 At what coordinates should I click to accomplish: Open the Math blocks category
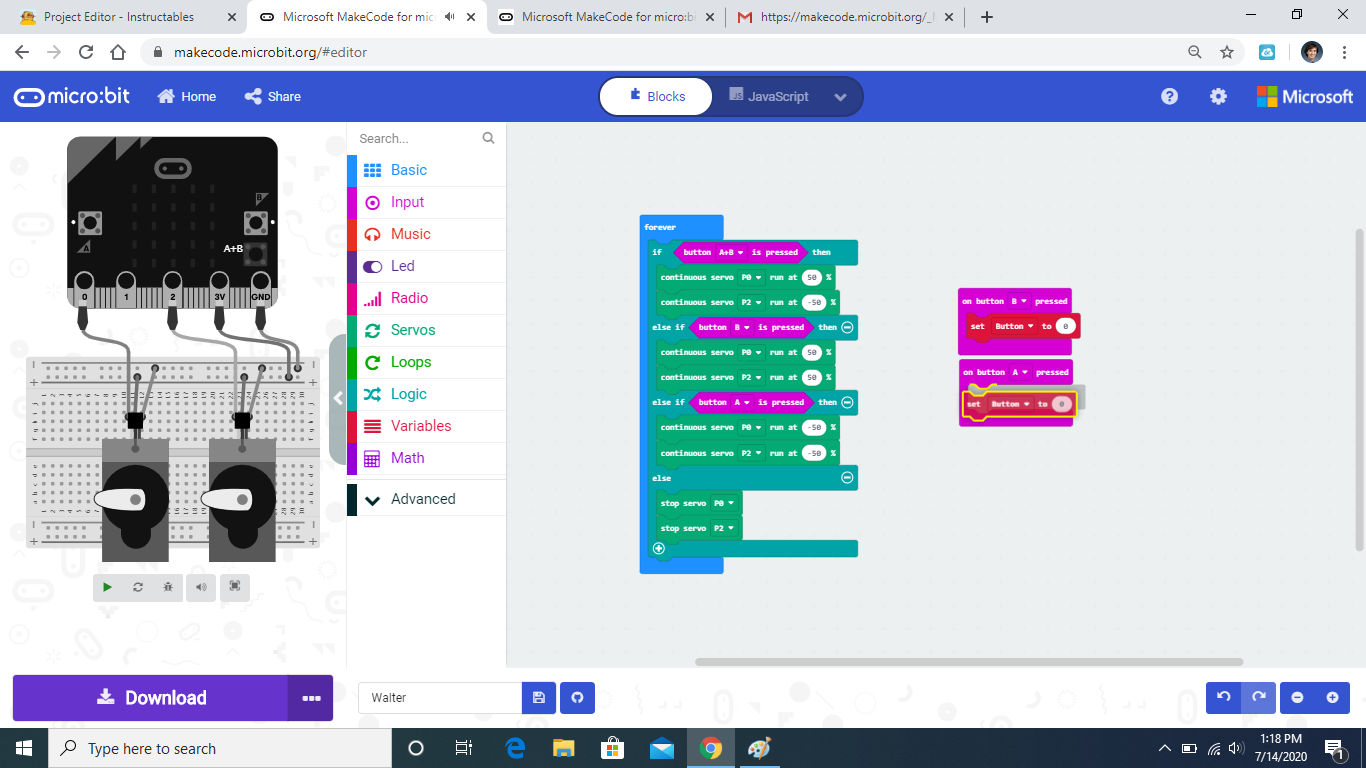coord(426,458)
